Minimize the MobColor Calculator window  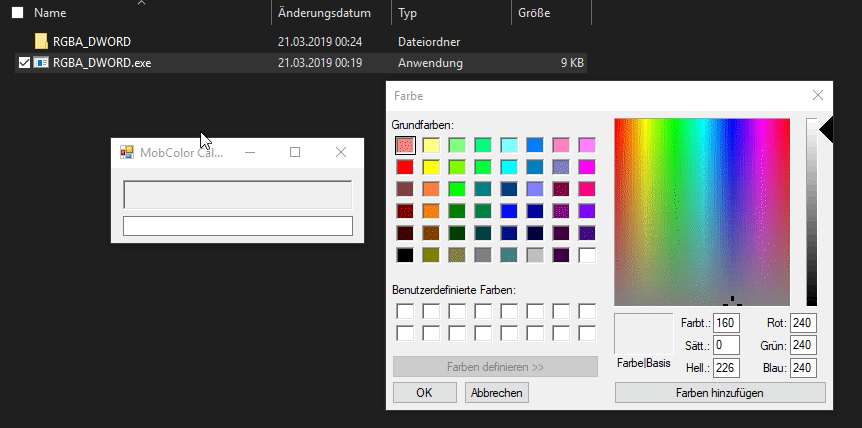click(250, 152)
